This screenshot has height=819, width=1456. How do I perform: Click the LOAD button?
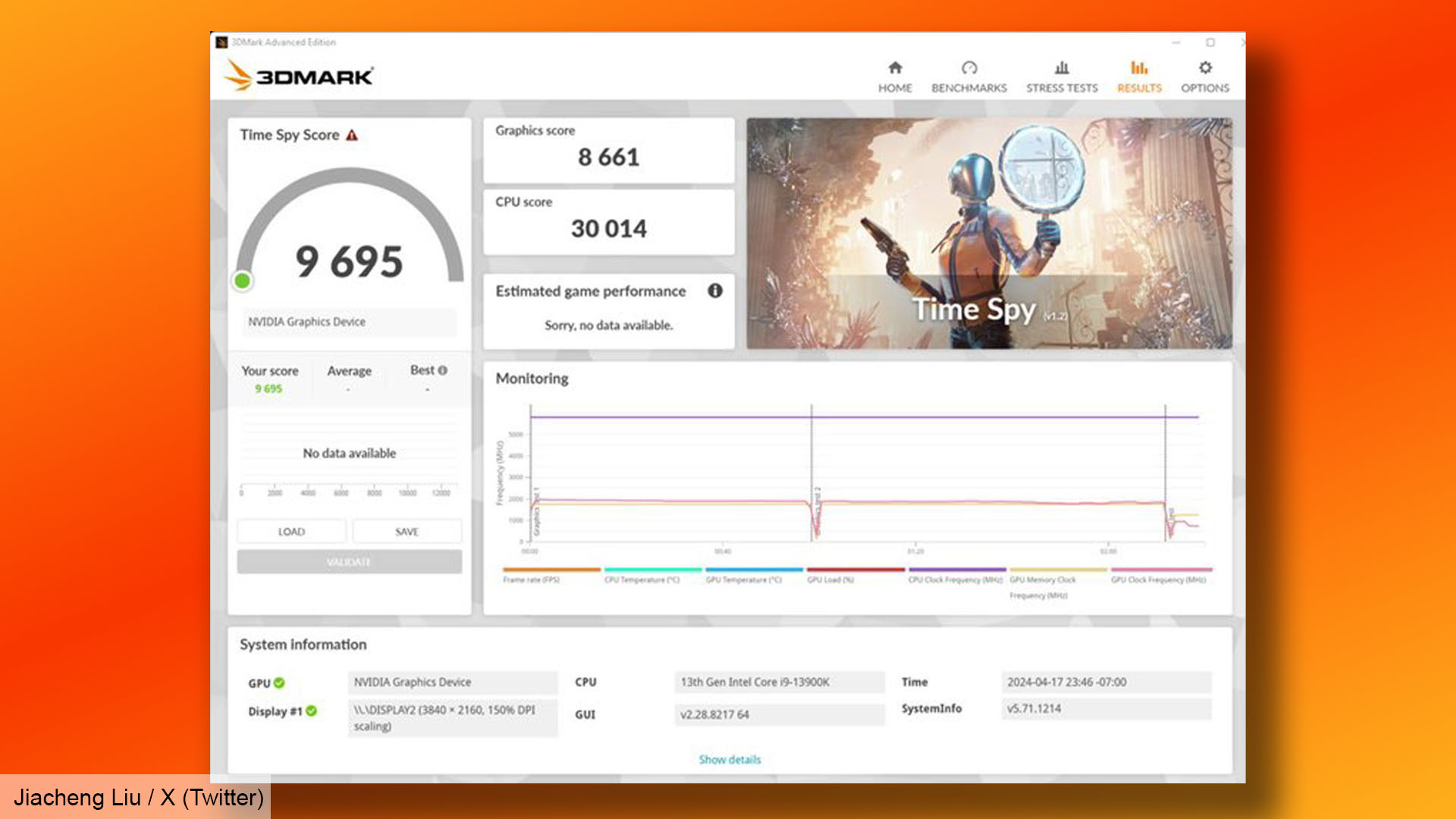pos(291,532)
